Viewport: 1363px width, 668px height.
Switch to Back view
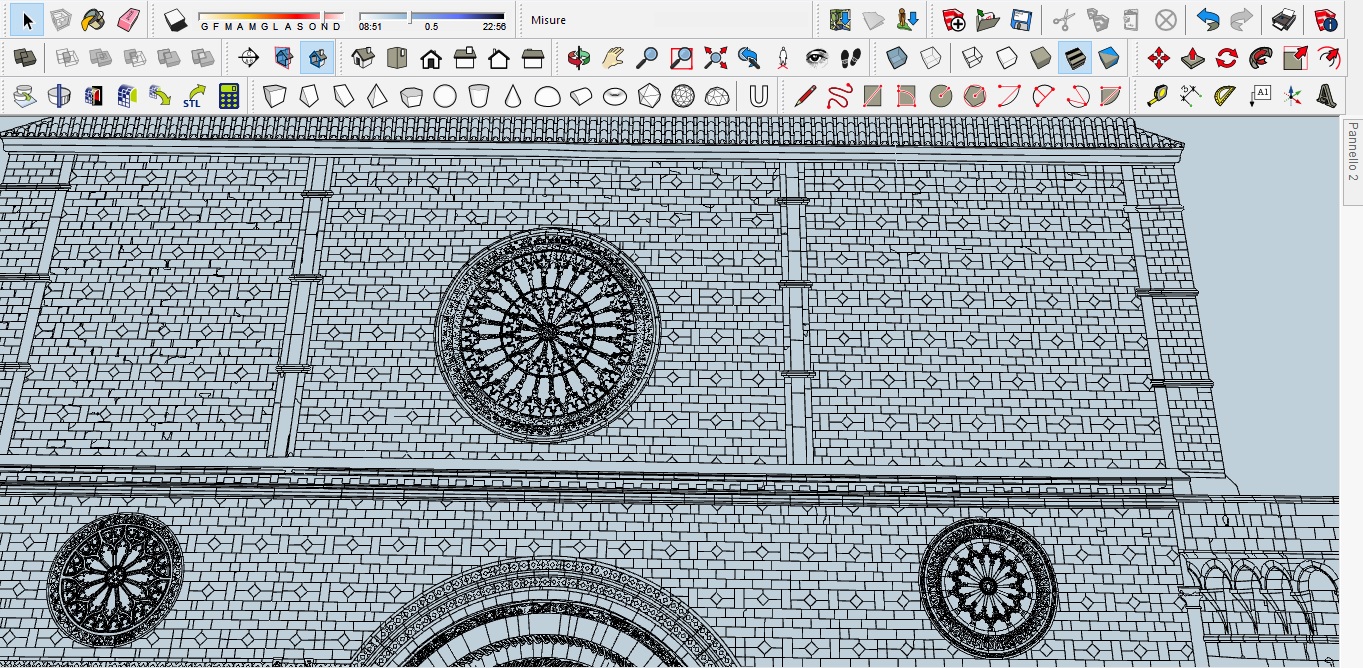click(500, 58)
